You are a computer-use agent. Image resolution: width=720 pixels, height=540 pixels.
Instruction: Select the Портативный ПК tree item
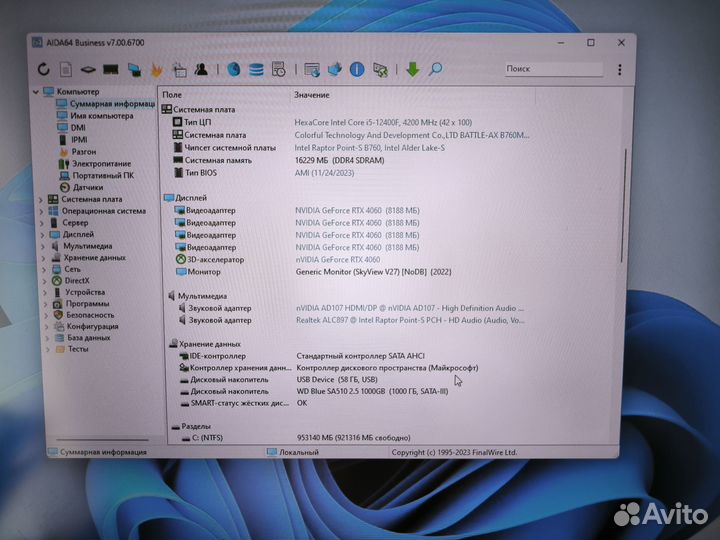97,175
